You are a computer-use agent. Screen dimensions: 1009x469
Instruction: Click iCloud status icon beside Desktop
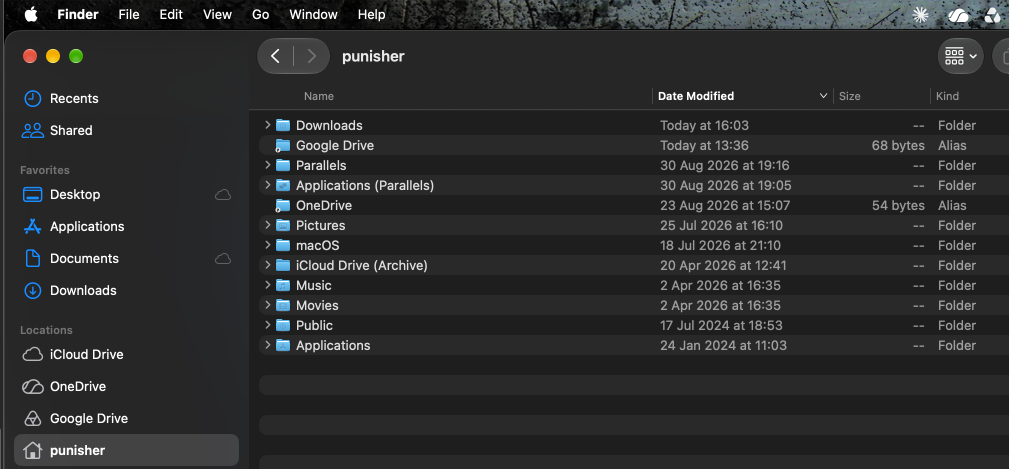click(223, 194)
